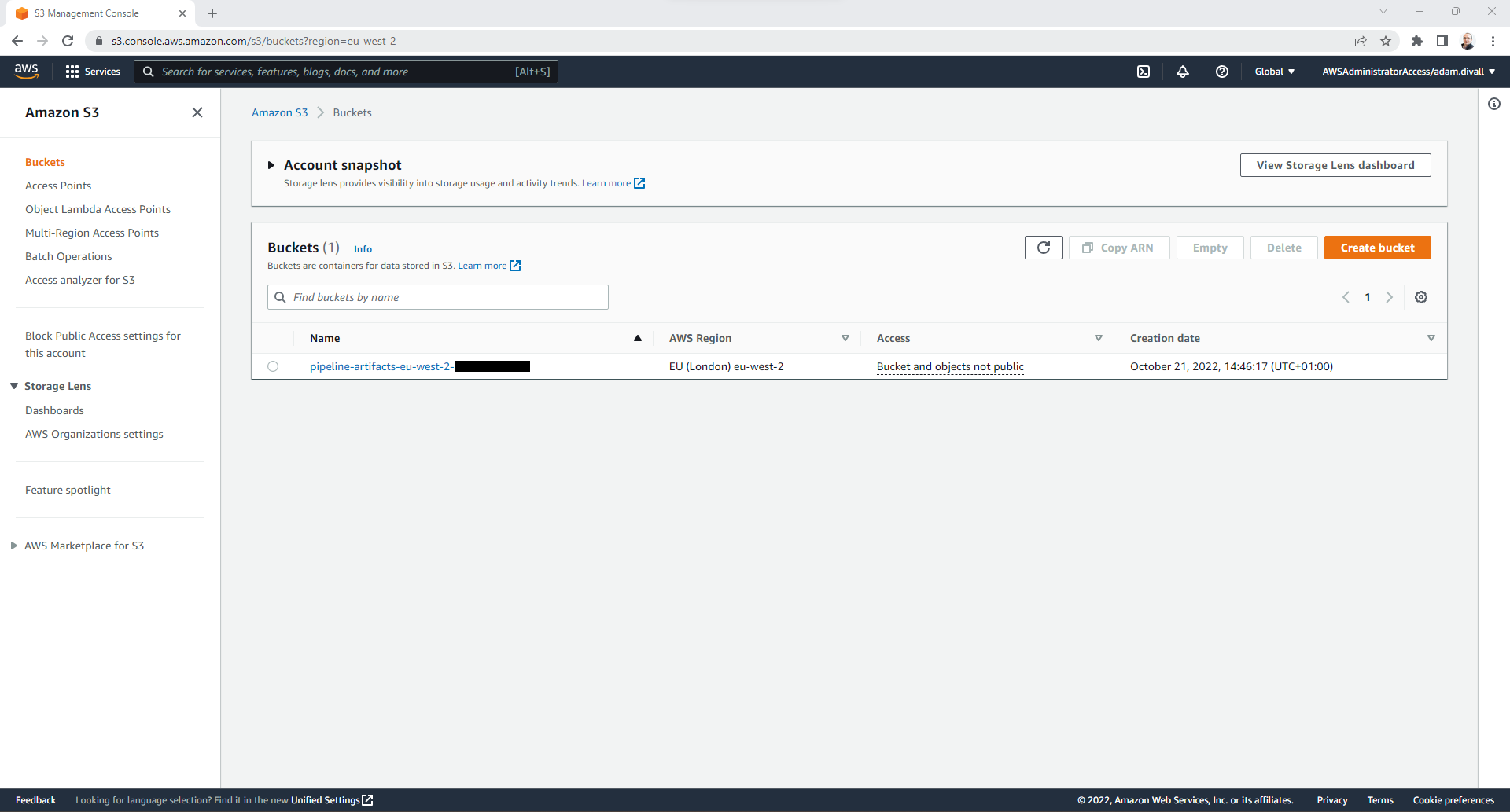Open Cookie preferences in footer
The width and height of the screenshot is (1510, 812).
[1453, 800]
